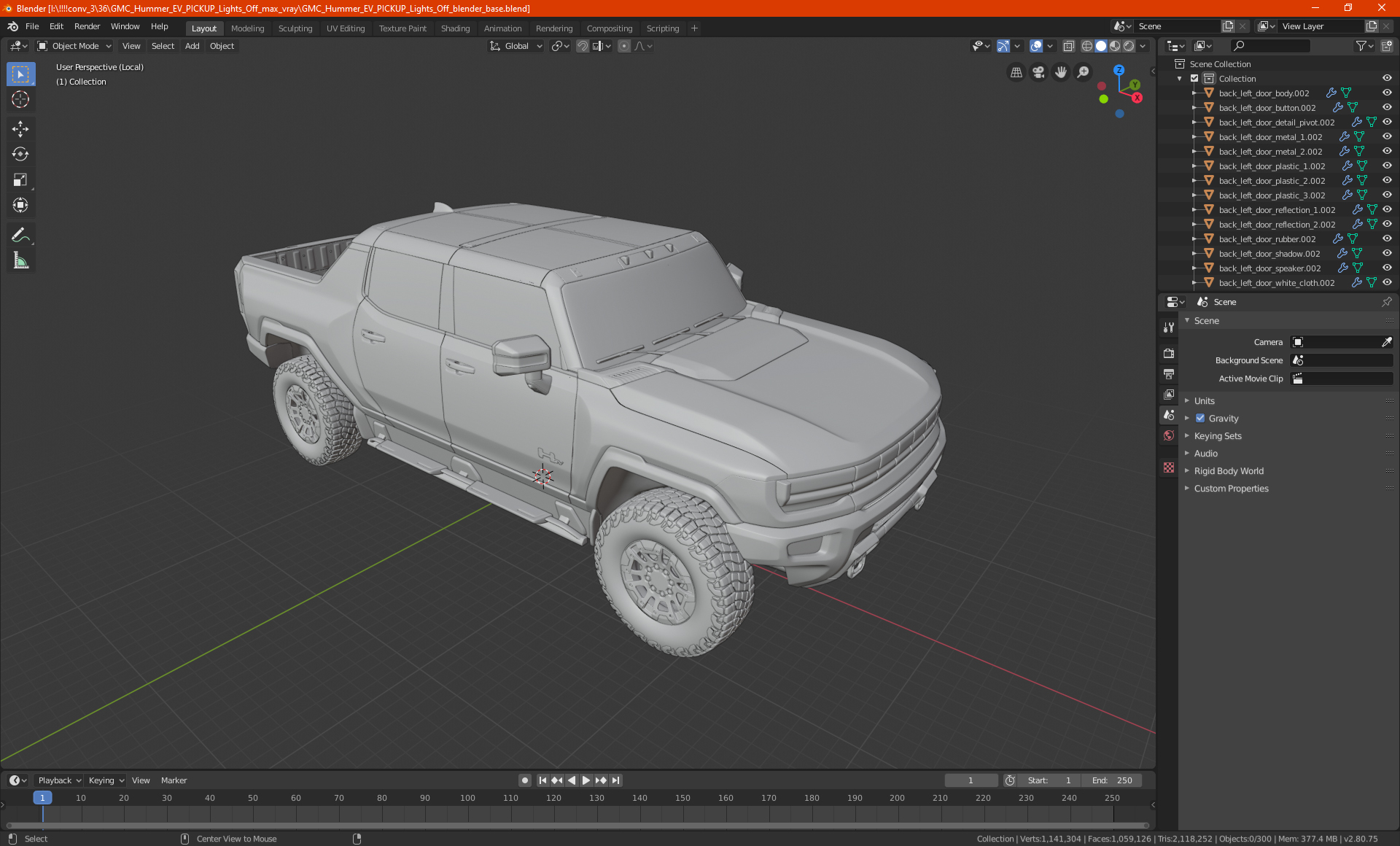Open the Object Mode dropdown
This screenshot has width=1400, height=846.
pyautogui.click(x=74, y=46)
